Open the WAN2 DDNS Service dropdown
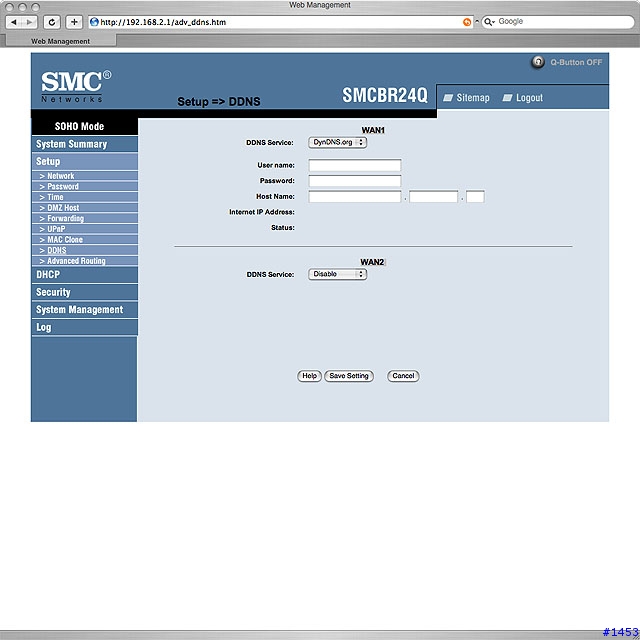This screenshot has width=640, height=640. tap(338, 274)
